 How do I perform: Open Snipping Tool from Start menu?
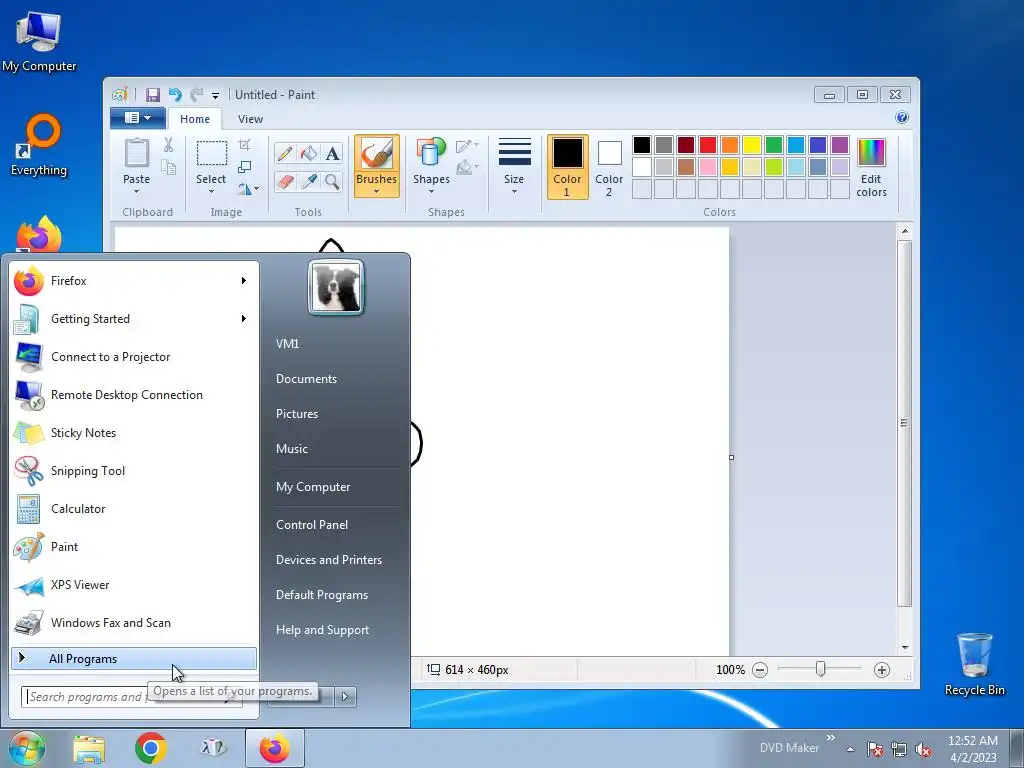134,471
